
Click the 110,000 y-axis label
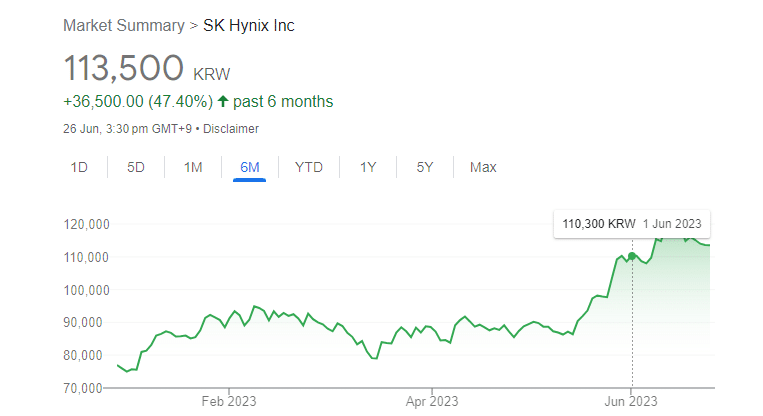click(x=86, y=257)
